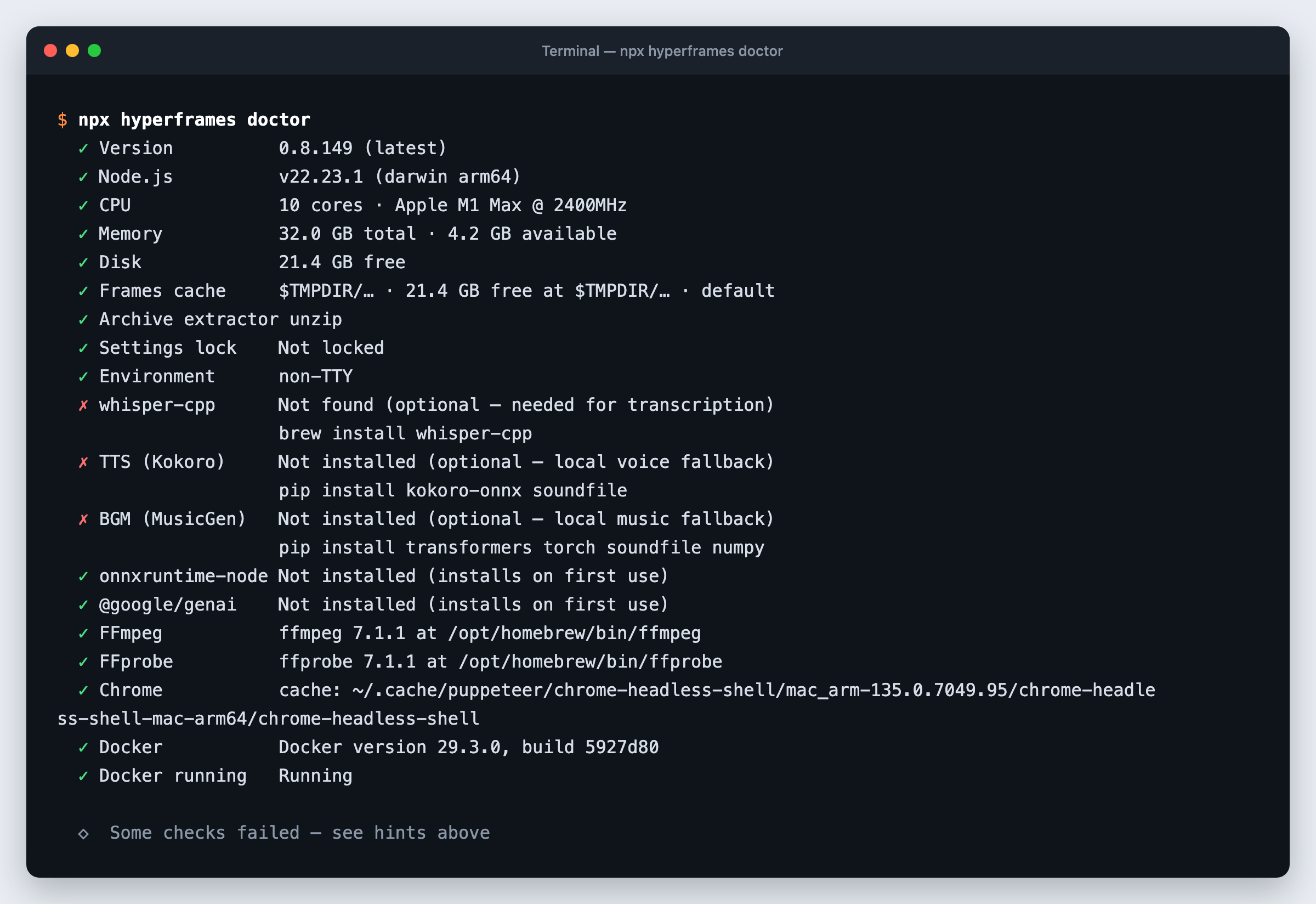Viewport: 1316px width, 904px height.
Task: Click 'ffmpeg 7.1.1 at /opt/homebrew/bin/ffmpeg'
Action: pos(490,634)
